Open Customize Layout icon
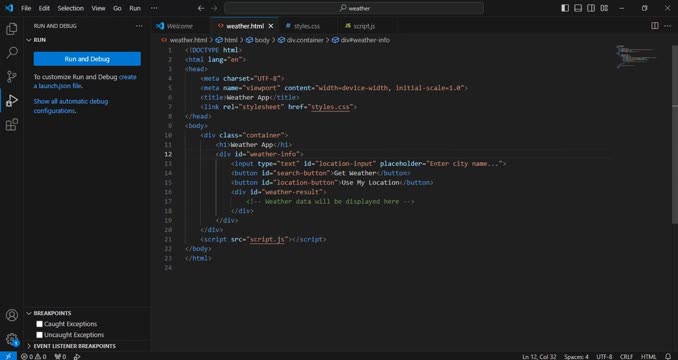The image size is (678, 360). pos(604,8)
